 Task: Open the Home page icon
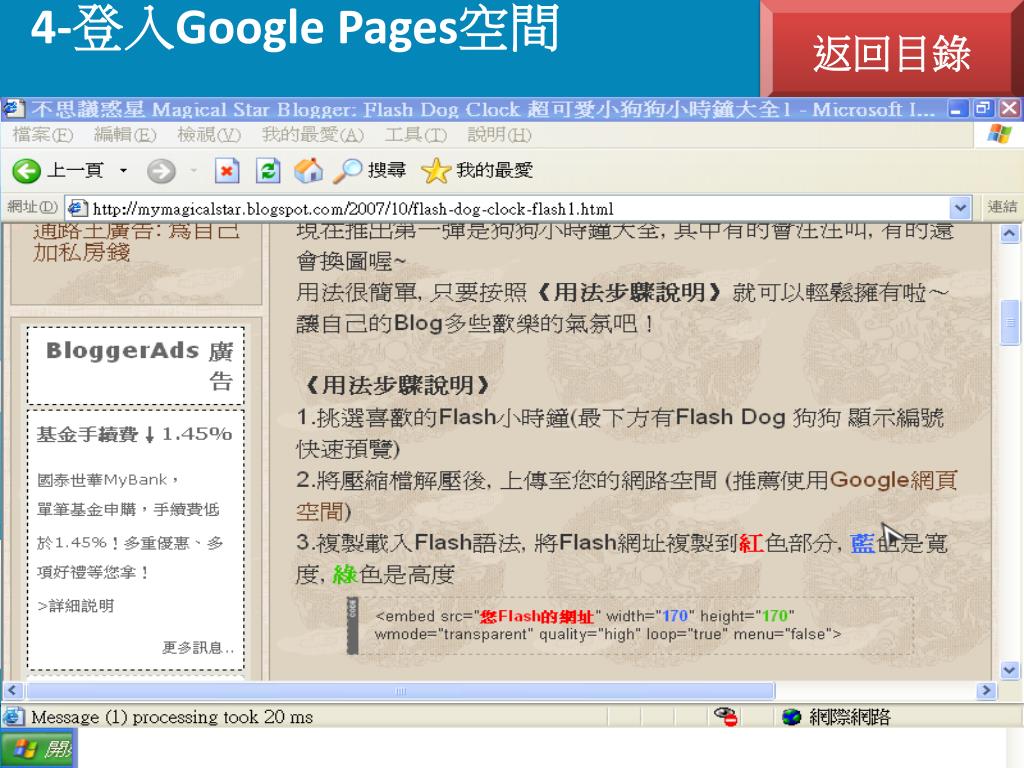(x=308, y=171)
